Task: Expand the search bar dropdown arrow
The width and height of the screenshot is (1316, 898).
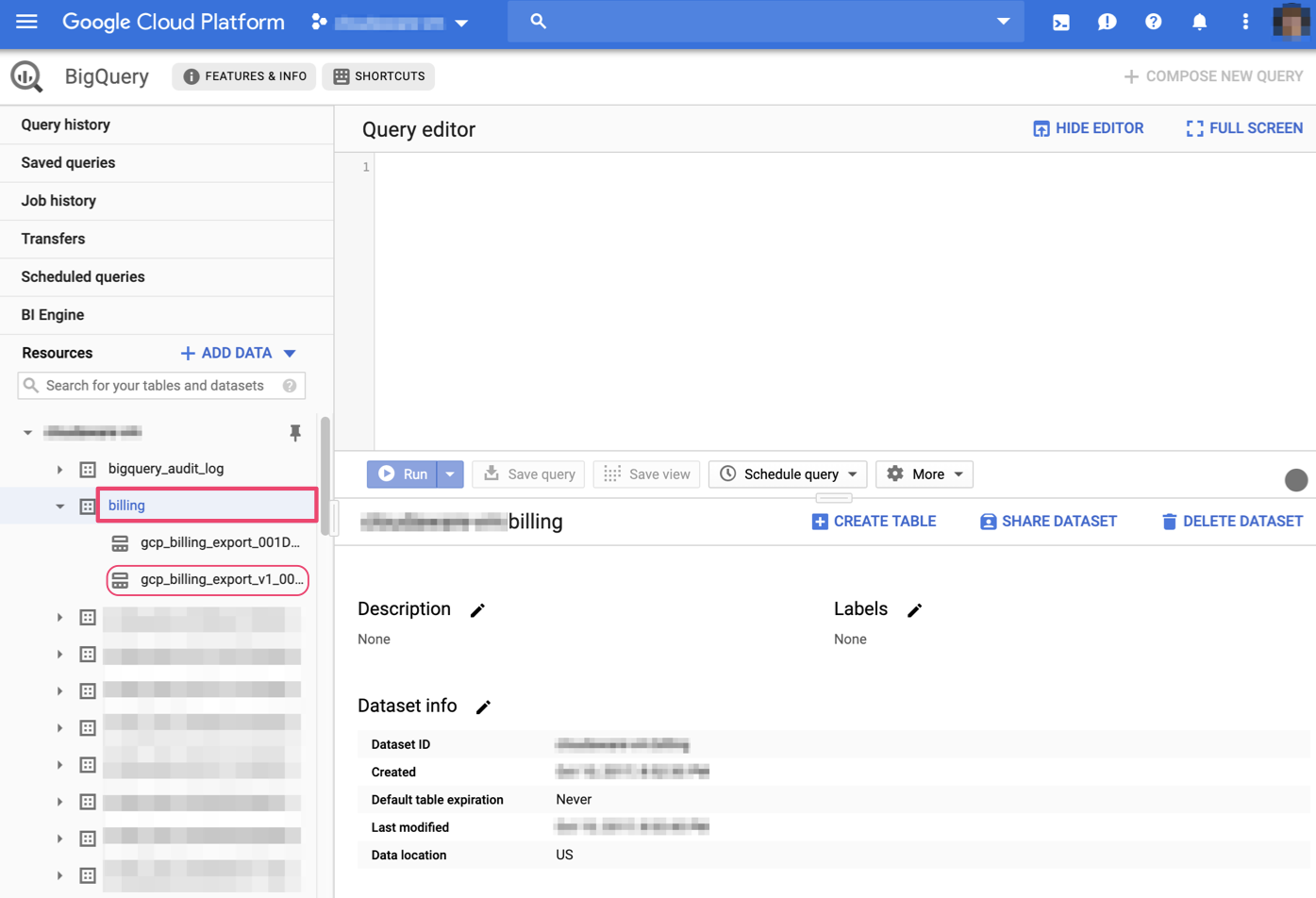Action: (1003, 21)
